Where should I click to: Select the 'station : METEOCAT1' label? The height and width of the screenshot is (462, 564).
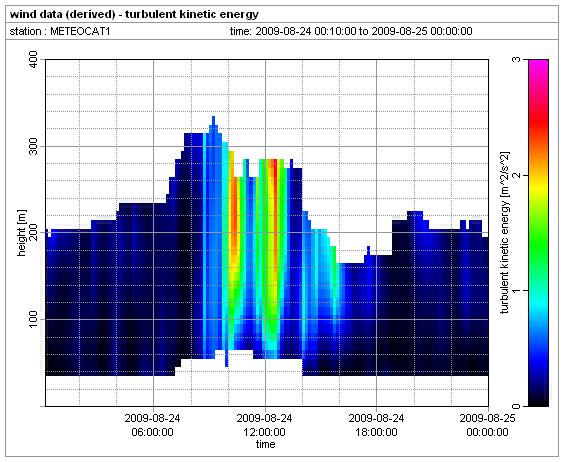click(60, 31)
